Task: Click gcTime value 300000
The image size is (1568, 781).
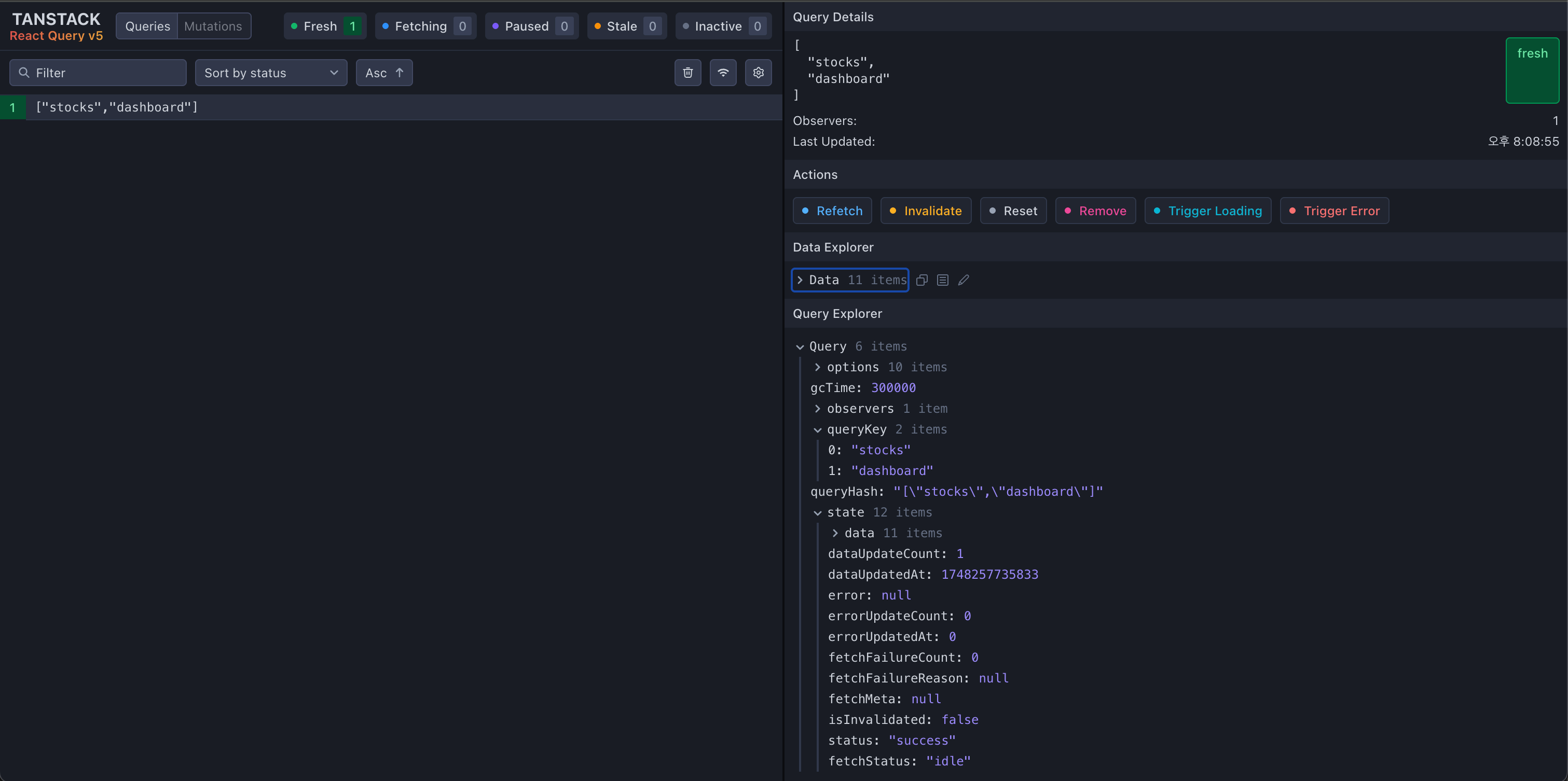Action: [893, 388]
